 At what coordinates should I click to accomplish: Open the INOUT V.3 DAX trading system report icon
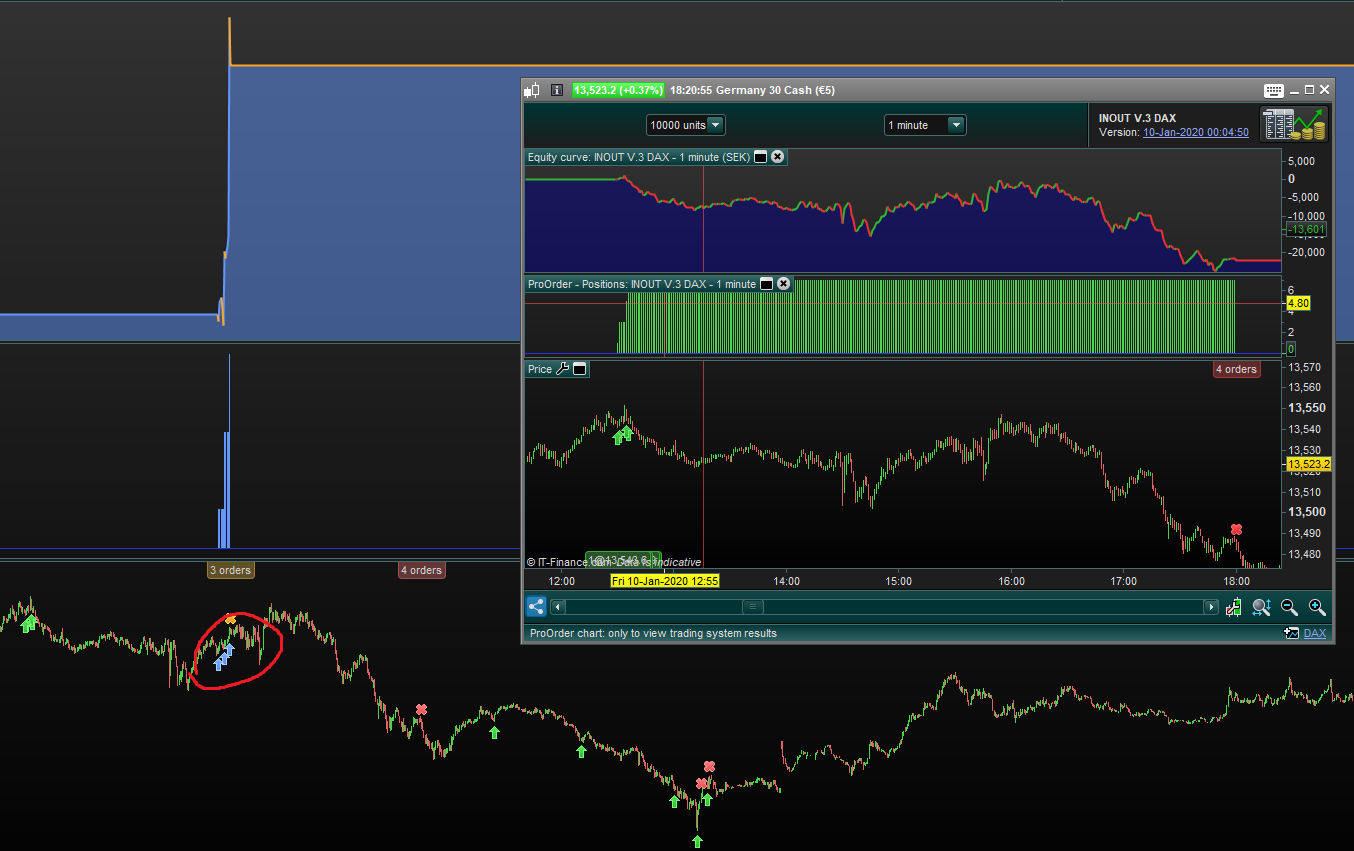click(1294, 124)
